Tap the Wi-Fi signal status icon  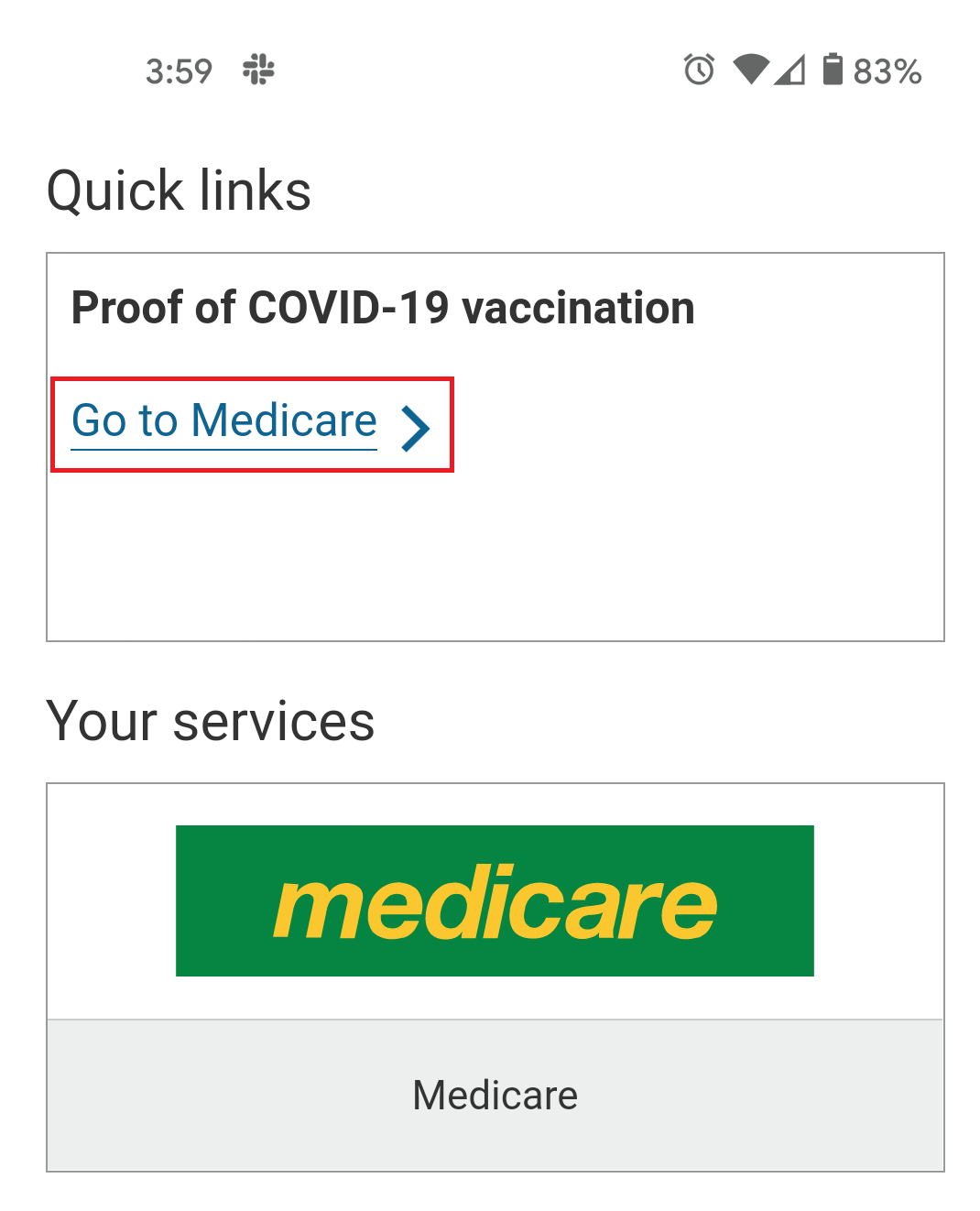(751, 70)
